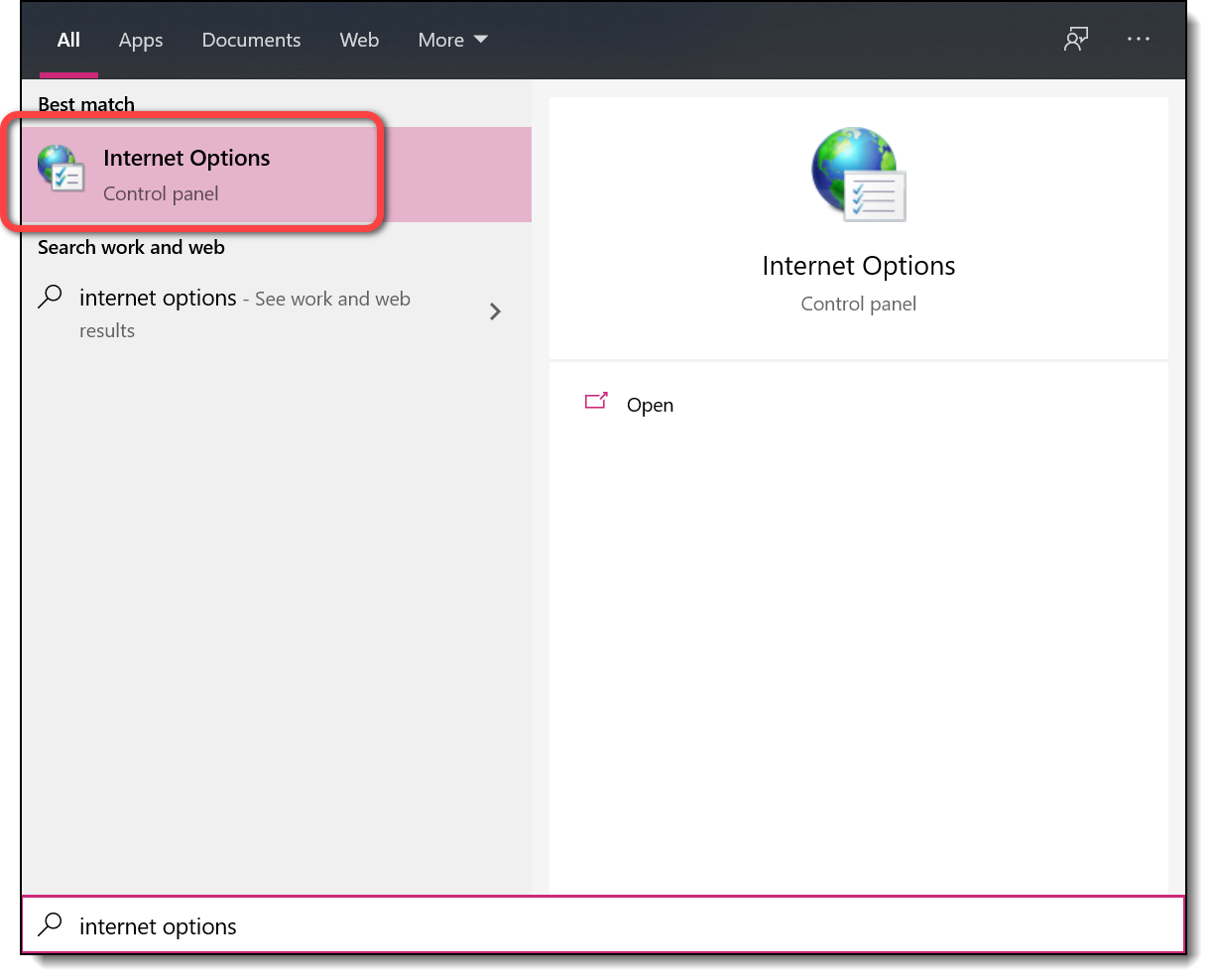Click the magnifier icon in the search box
Viewport: 1212px width, 980px height.
pyautogui.click(x=51, y=924)
